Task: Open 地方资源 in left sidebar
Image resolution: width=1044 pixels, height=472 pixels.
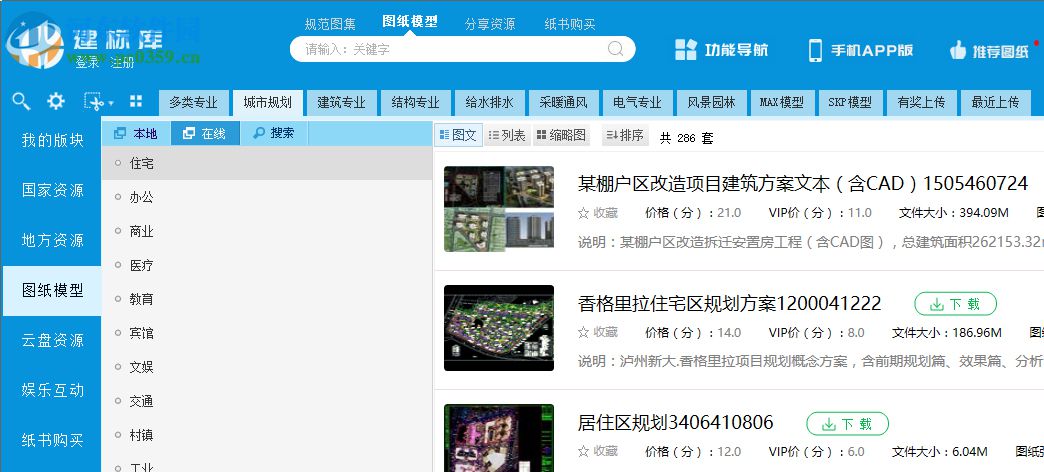Action: 52,240
